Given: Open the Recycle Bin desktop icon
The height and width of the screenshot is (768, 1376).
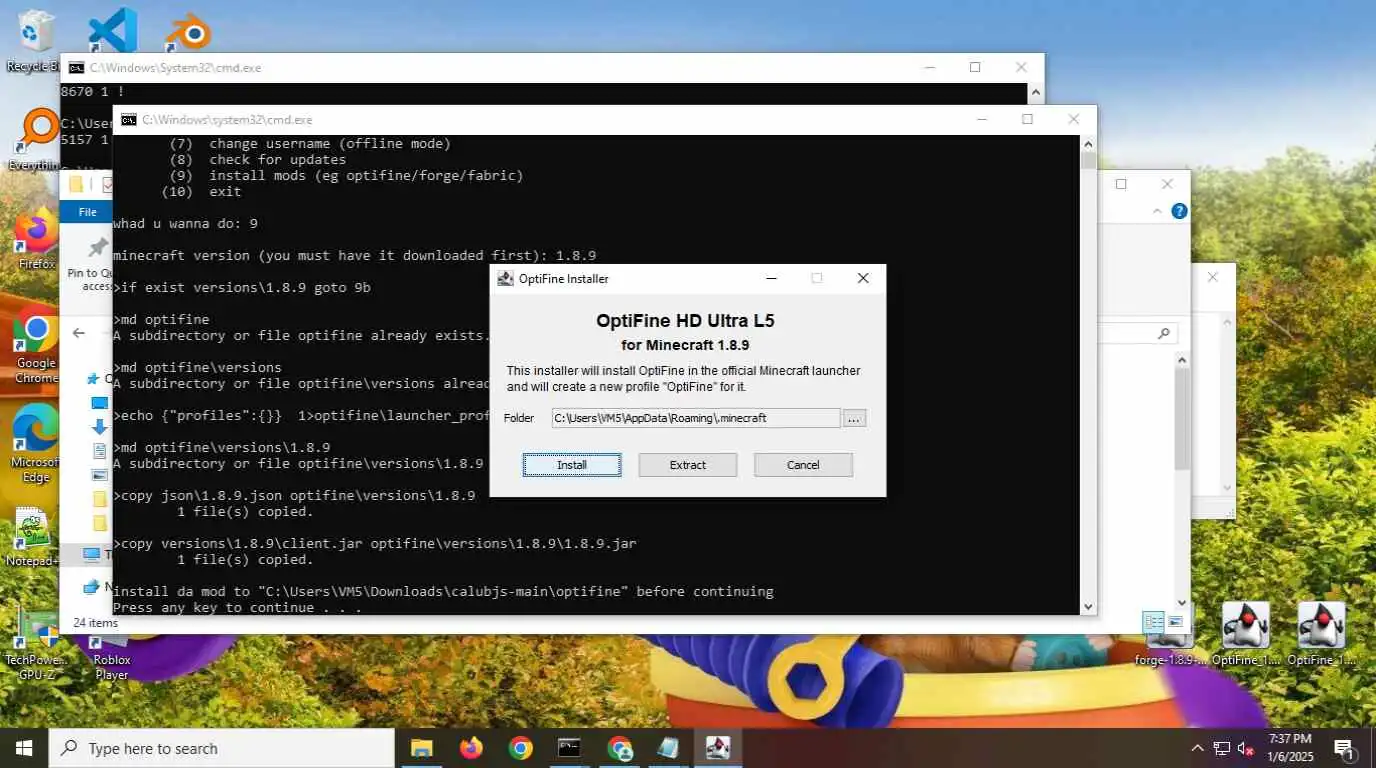Looking at the screenshot, I should 35,40.
